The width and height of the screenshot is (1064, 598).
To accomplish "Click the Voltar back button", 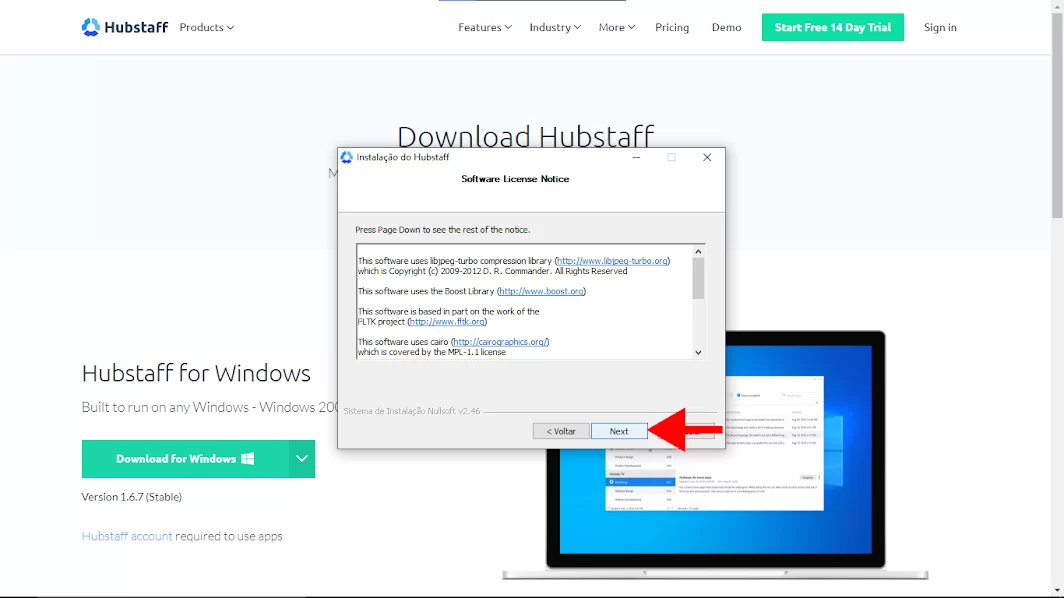I will point(560,431).
